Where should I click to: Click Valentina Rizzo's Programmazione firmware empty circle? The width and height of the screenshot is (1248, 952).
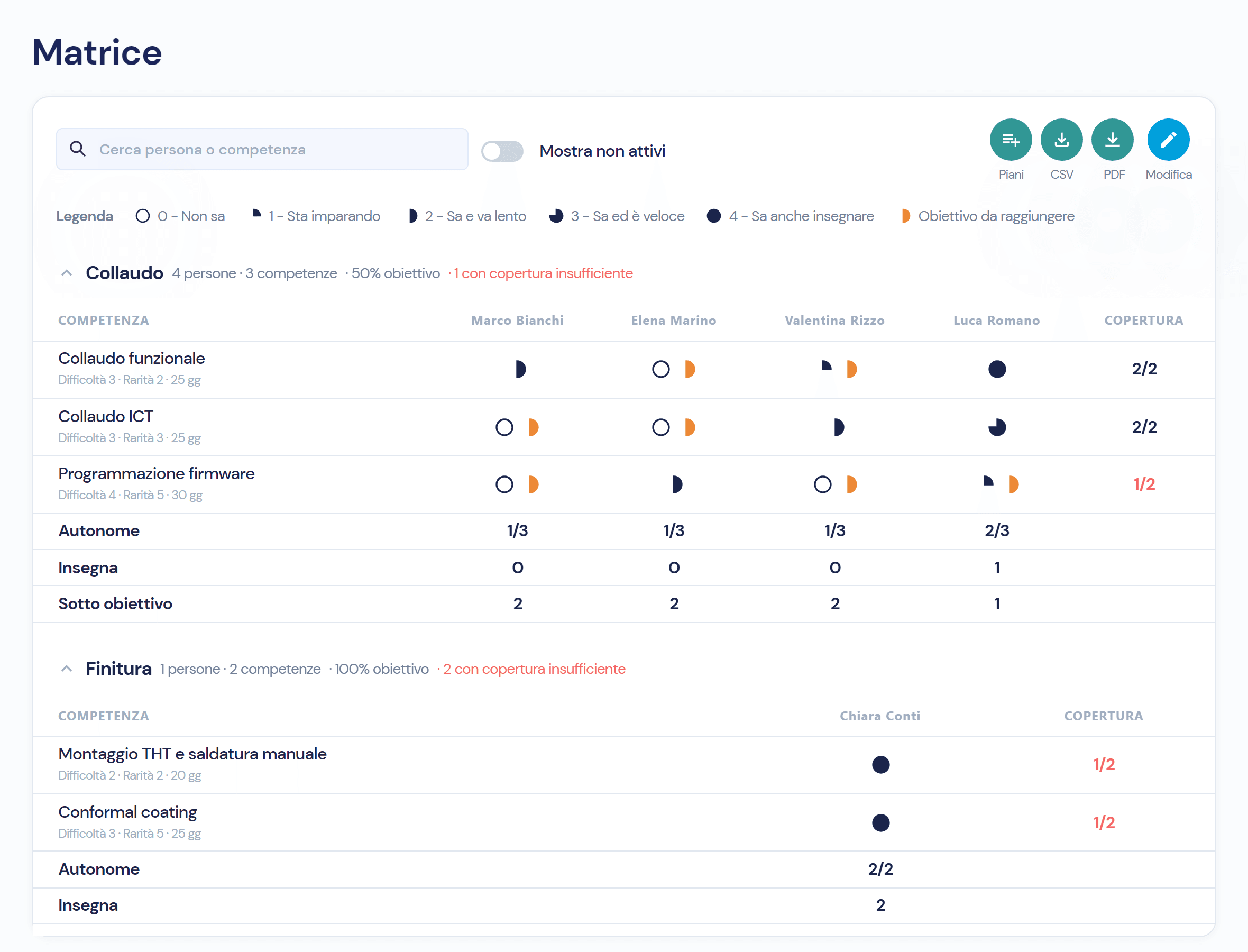point(822,484)
